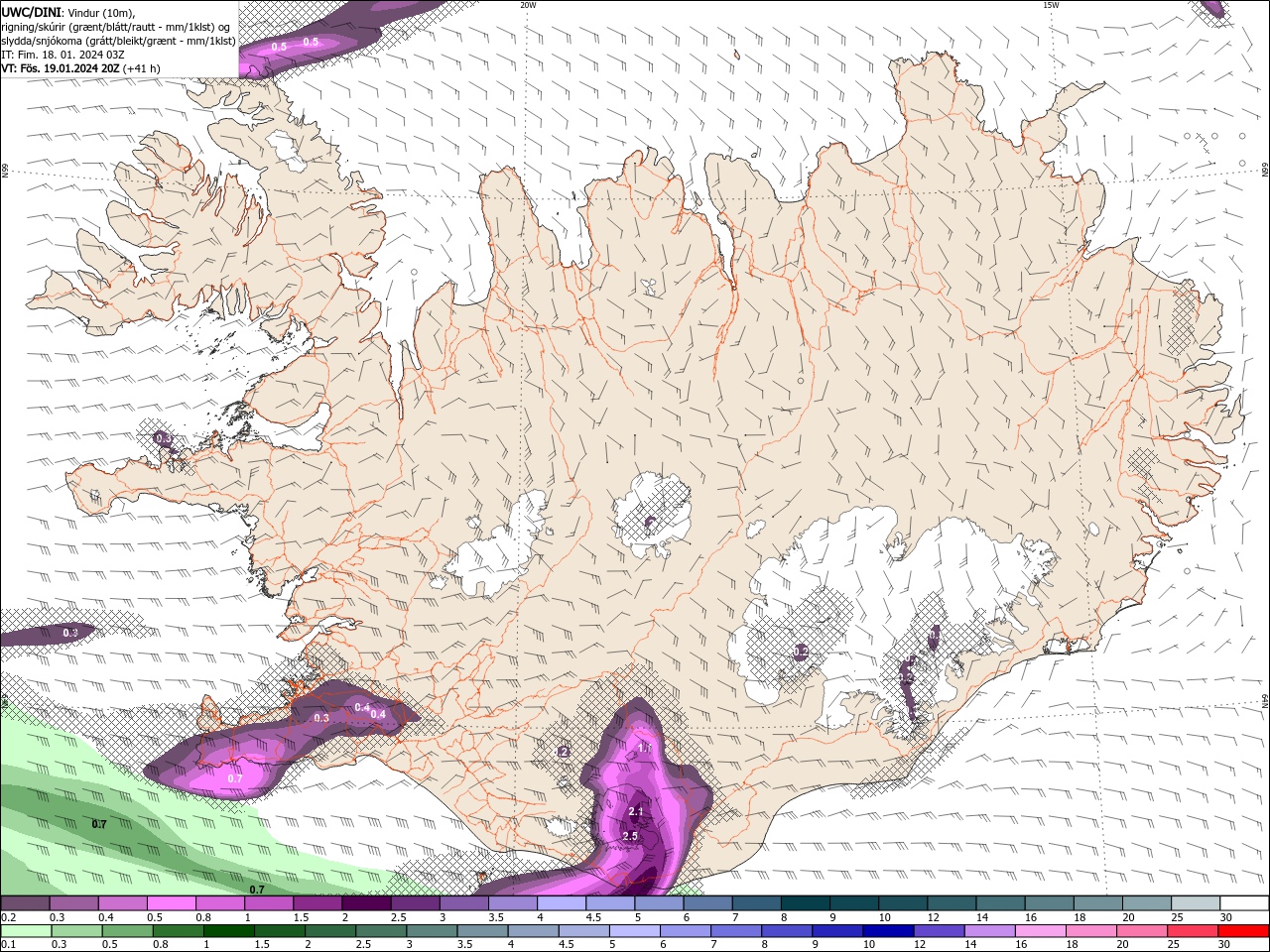Select the 0.7 value inside the pink snow patch
The image size is (1270, 952).
[x=235, y=778]
